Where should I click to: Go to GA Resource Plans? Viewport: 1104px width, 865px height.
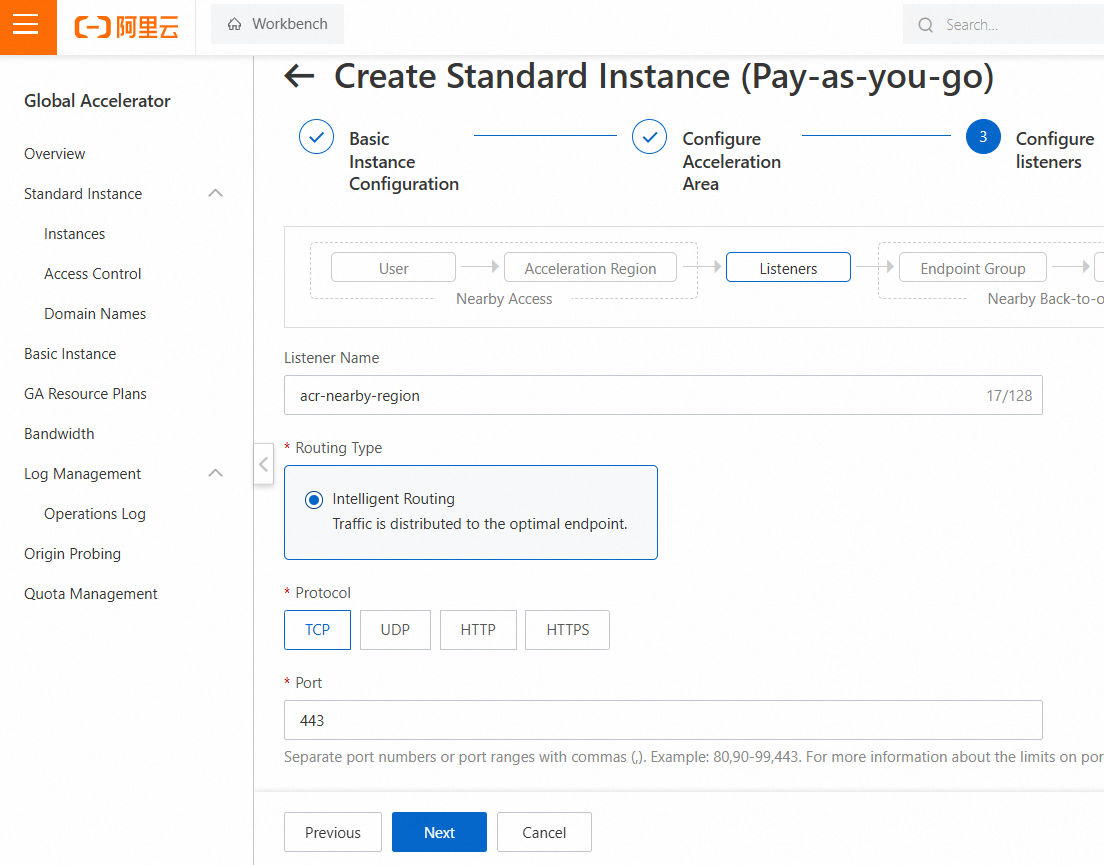point(85,394)
